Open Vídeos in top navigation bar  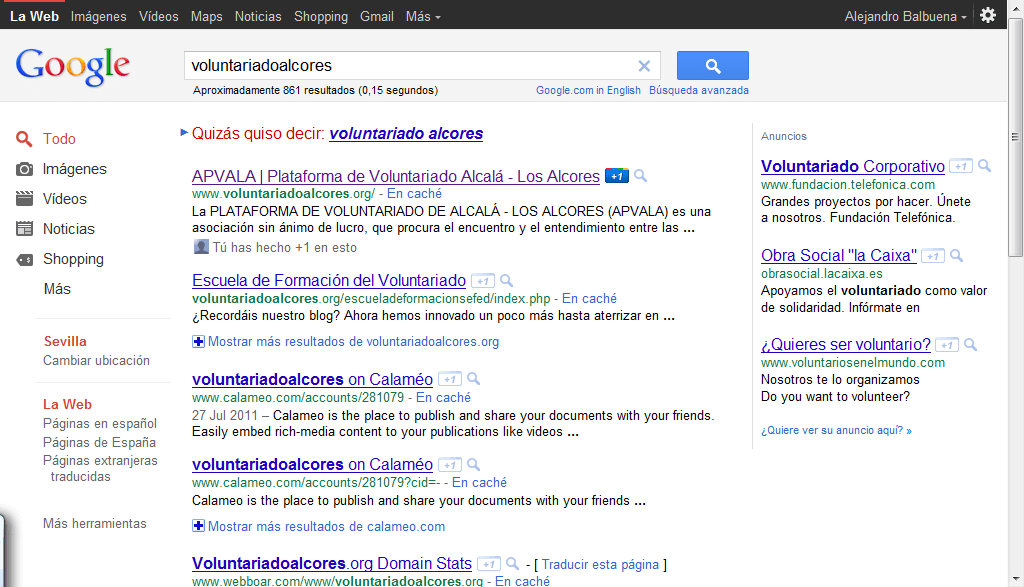click(159, 16)
